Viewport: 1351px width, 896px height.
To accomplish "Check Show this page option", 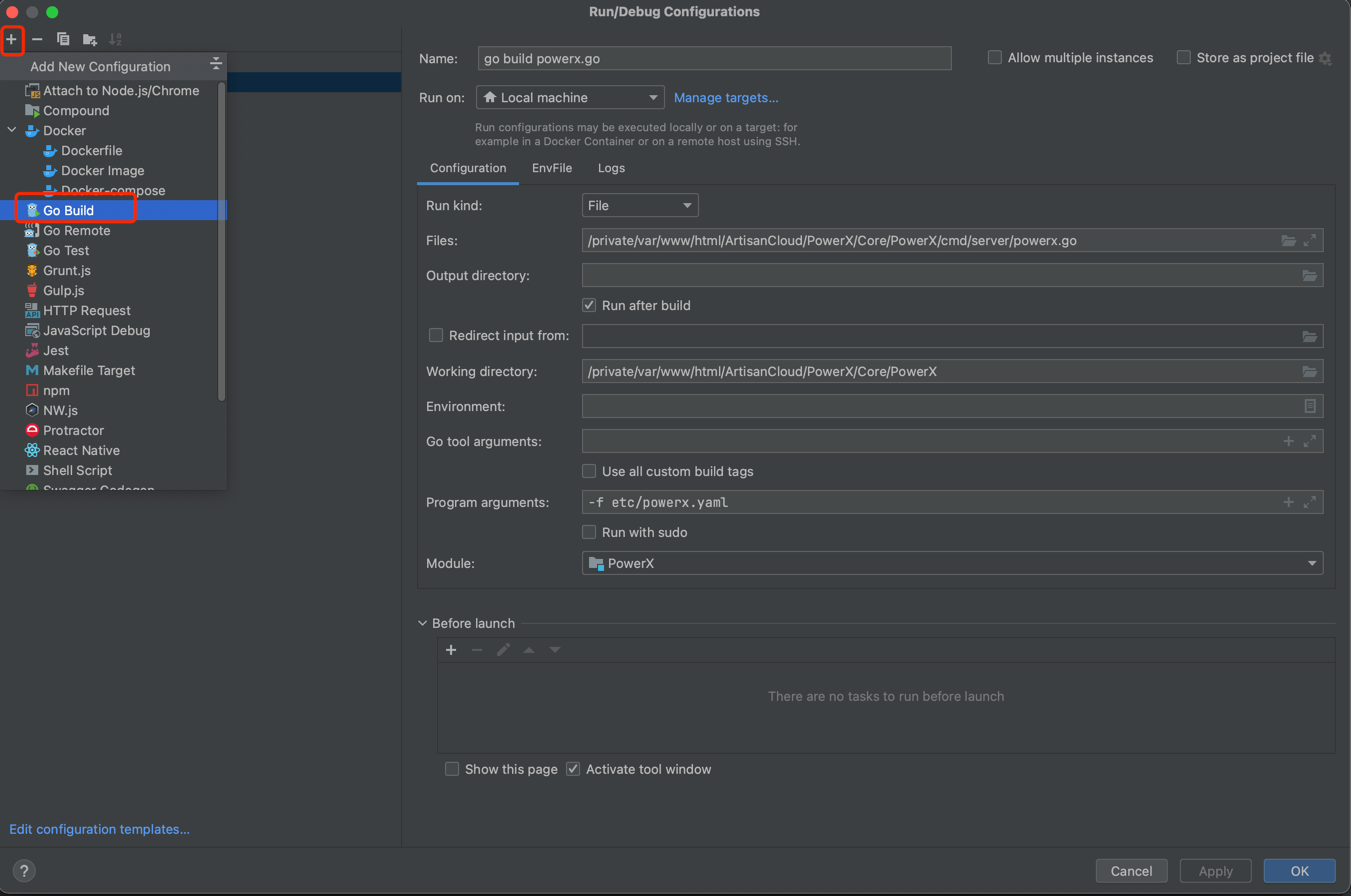I will click(452, 769).
